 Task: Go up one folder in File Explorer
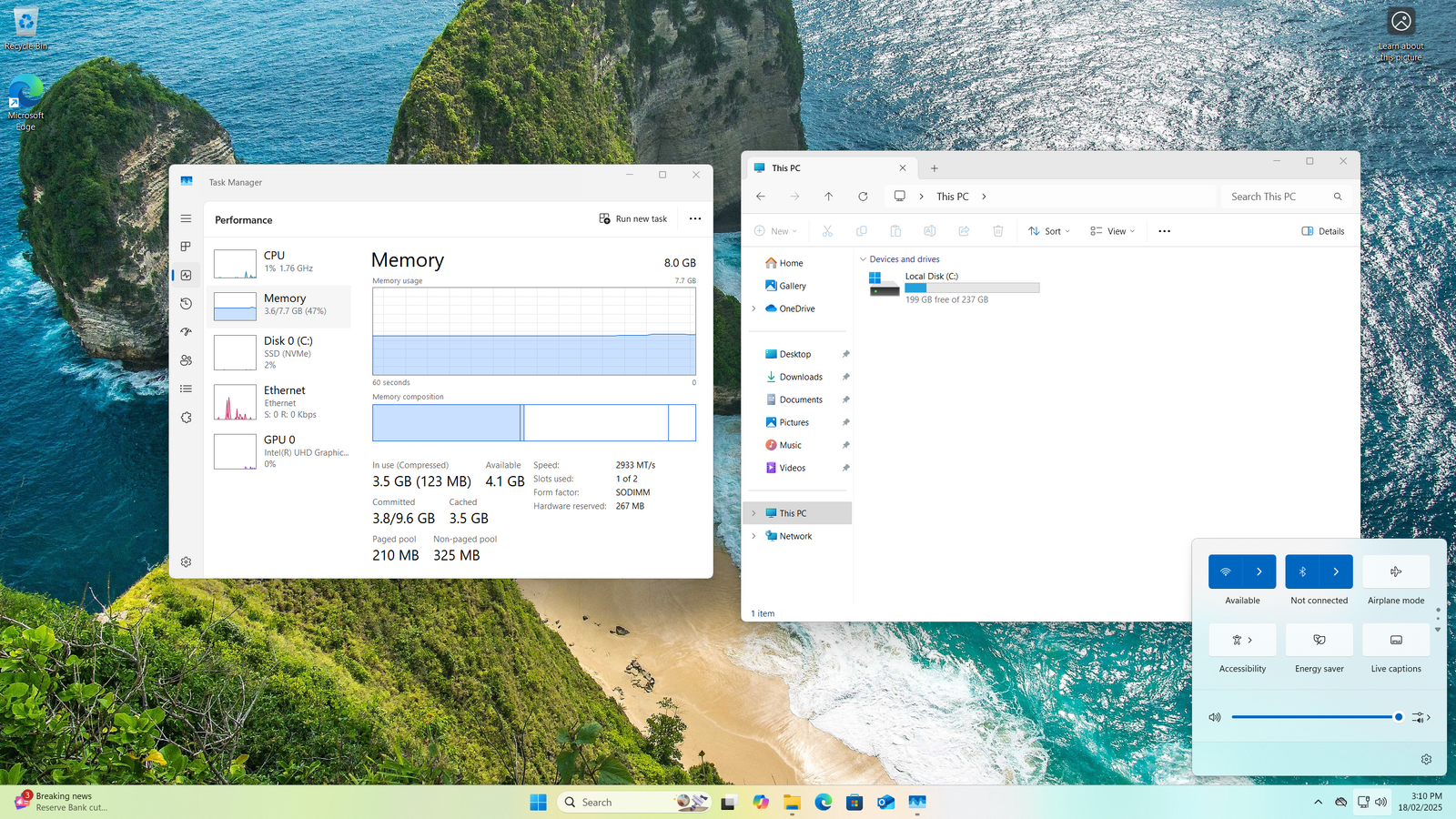pos(828,197)
